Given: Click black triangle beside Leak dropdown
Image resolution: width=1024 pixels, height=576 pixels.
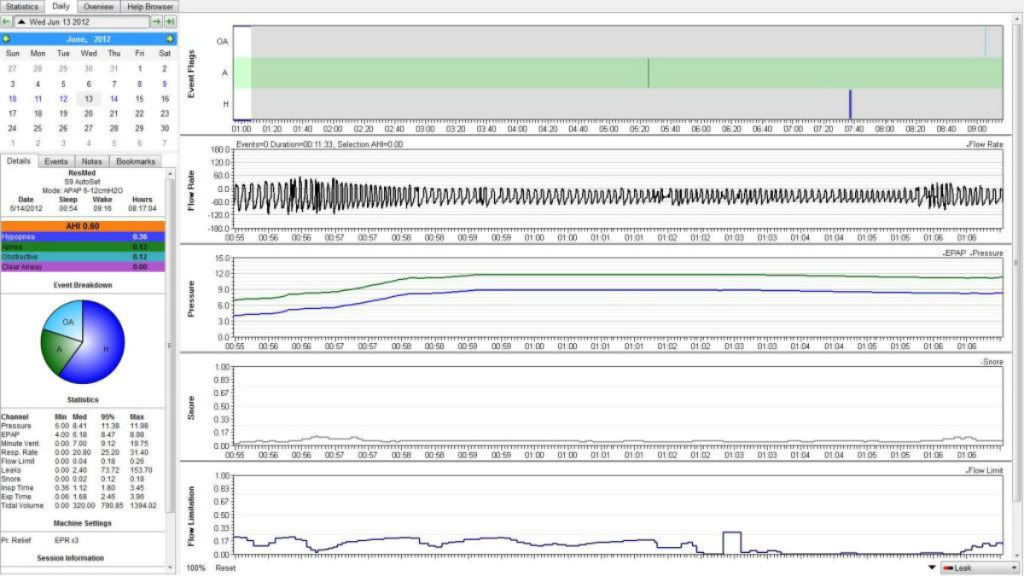Looking at the screenshot, I should (932, 567).
